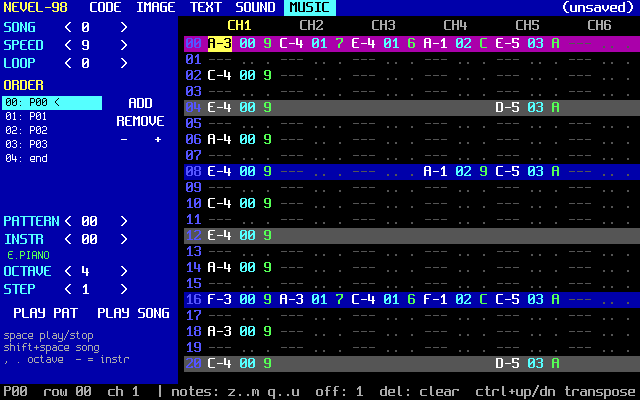Viewport: 640px width, 400px height.
Task: Select the CH4 channel header
Action: (x=455, y=26)
